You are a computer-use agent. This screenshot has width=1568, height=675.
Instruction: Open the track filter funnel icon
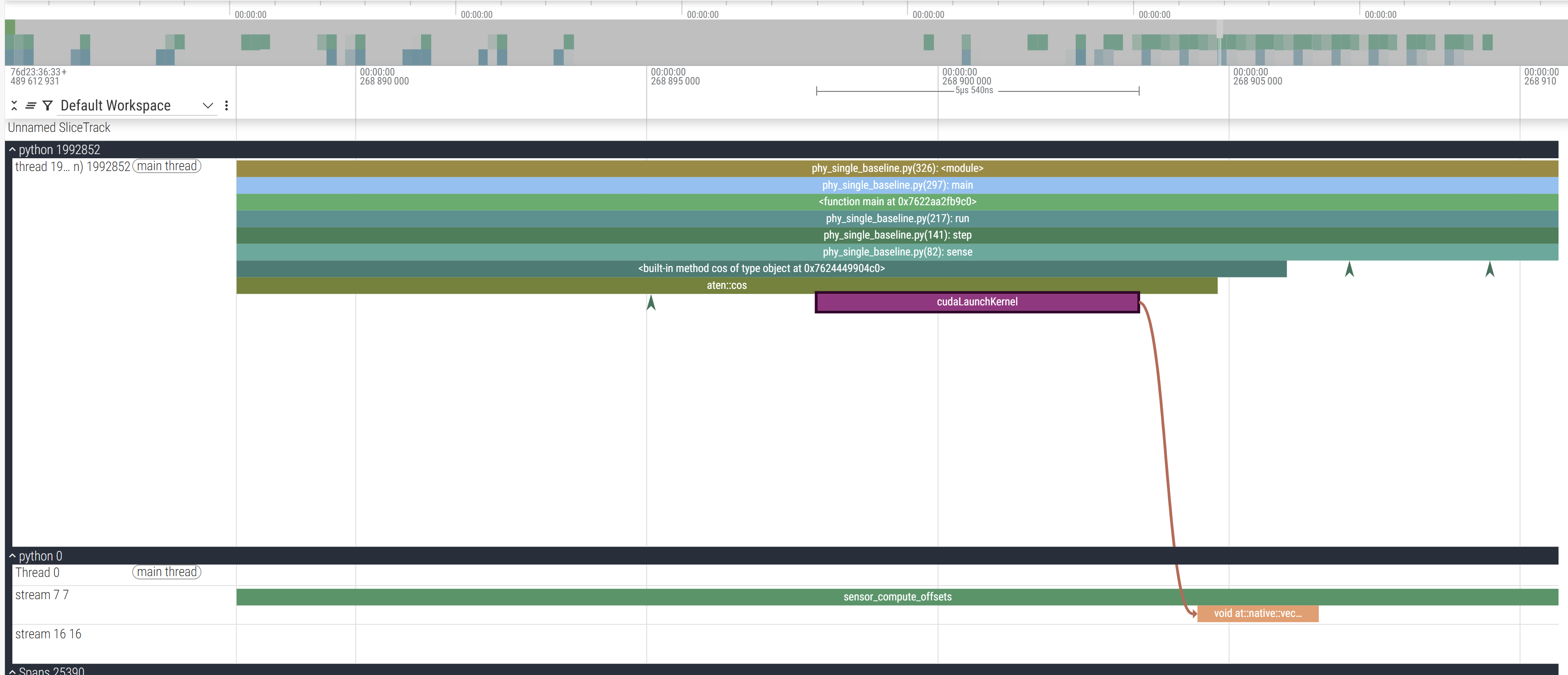47,105
